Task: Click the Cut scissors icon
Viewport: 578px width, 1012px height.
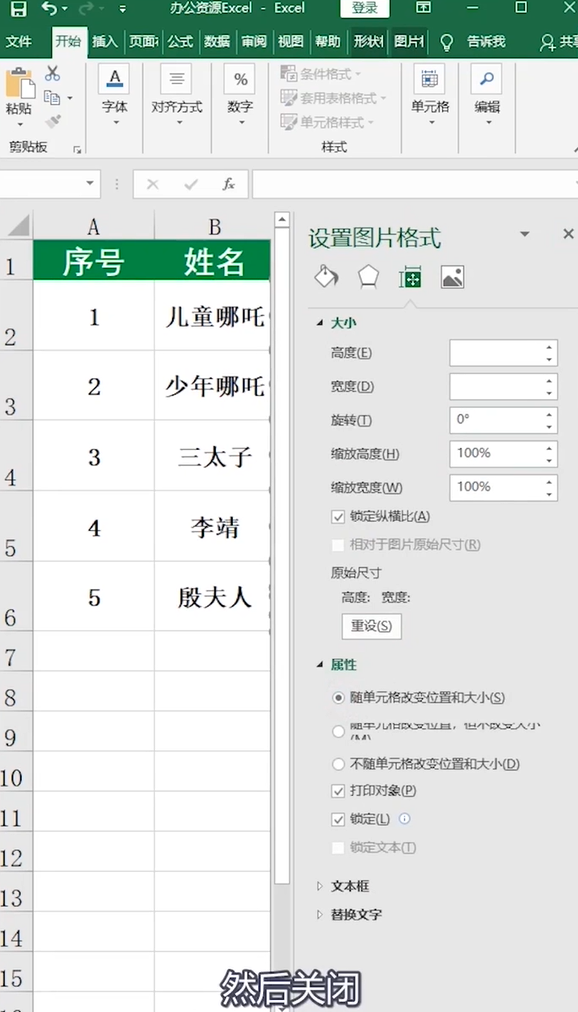Action: [52, 74]
